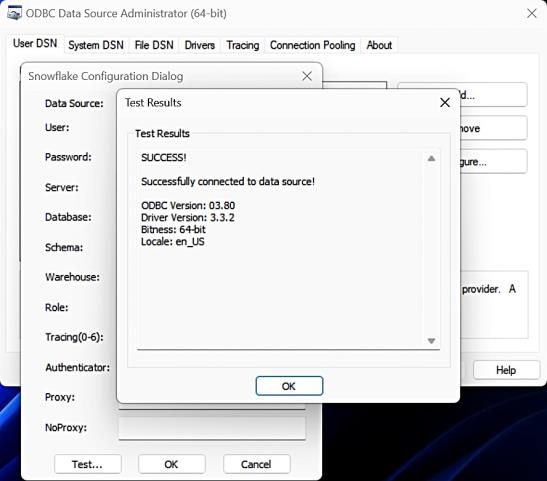Click the test results down arrow

click(432, 341)
